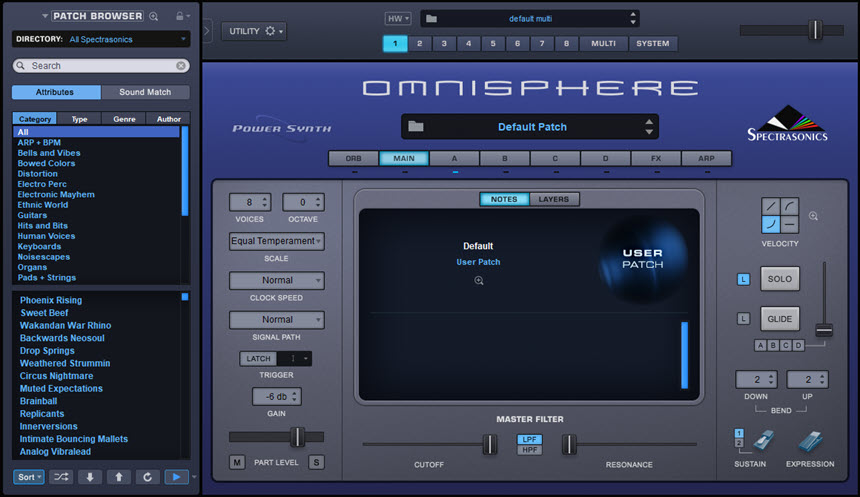
Task: Click the Resonance slider handle
Action: [x=569, y=444]
